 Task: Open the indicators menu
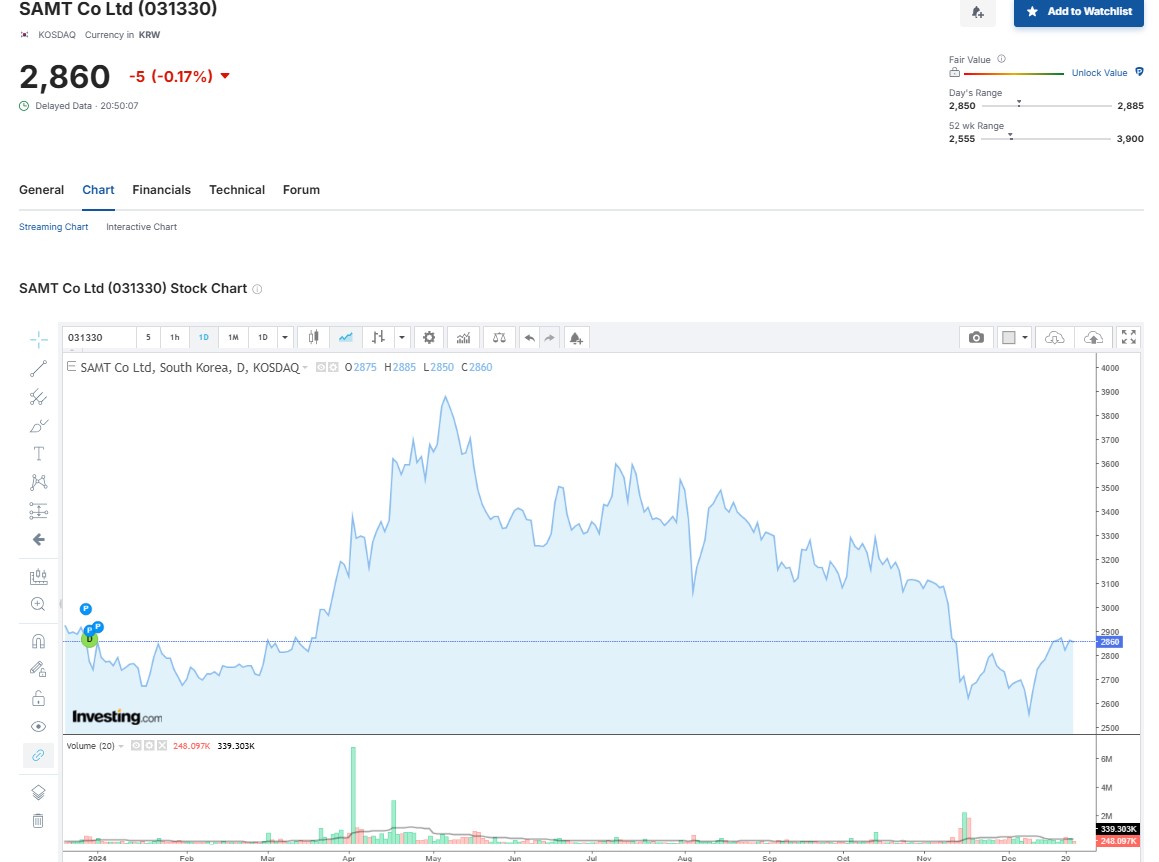pos(463,337)
